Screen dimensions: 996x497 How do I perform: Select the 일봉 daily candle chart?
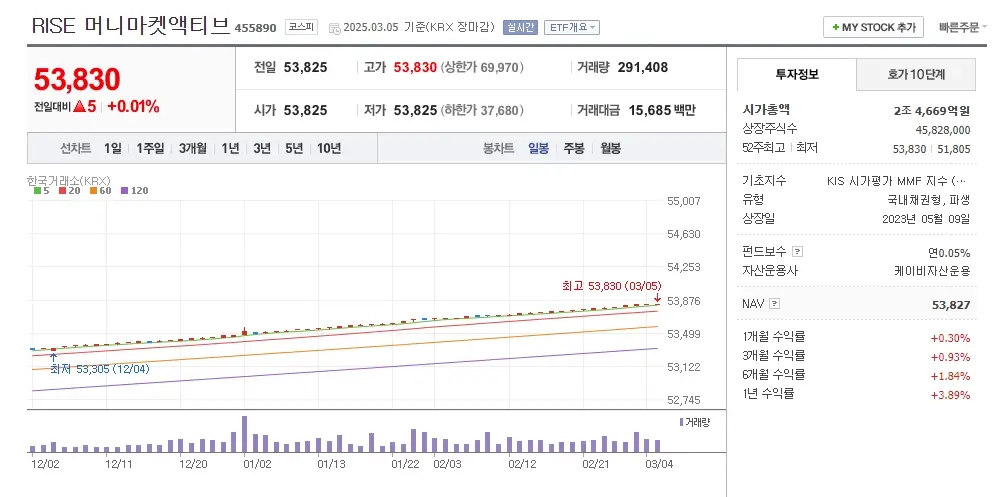538,148
